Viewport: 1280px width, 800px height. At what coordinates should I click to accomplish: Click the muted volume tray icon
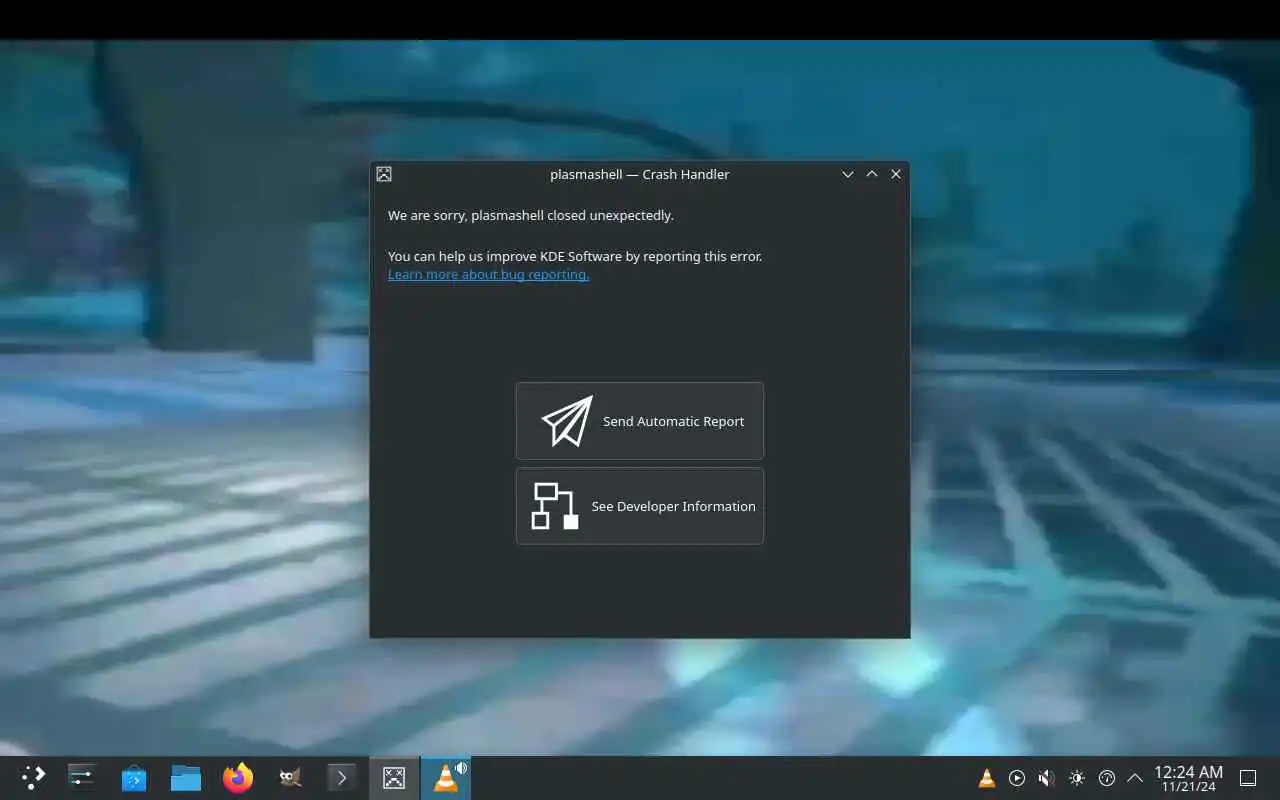point(1046,778)
